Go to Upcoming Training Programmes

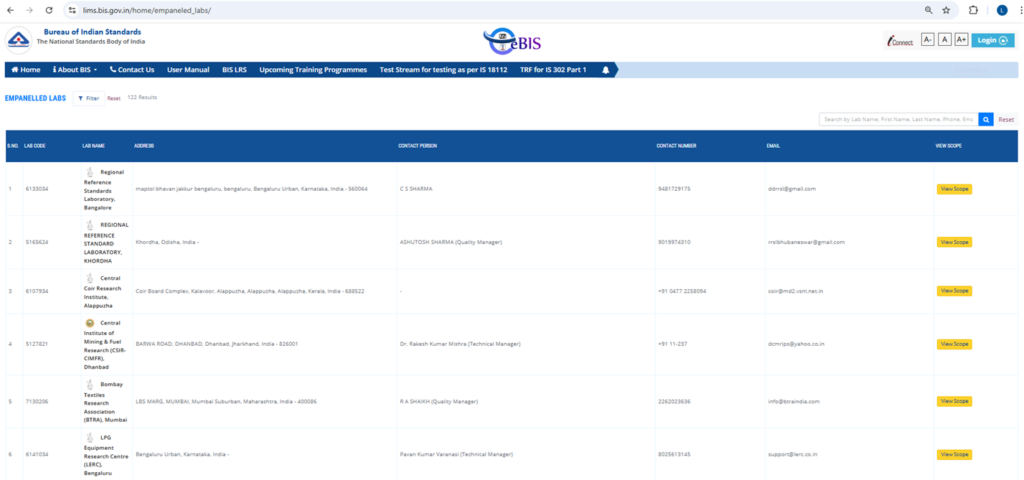314,70
